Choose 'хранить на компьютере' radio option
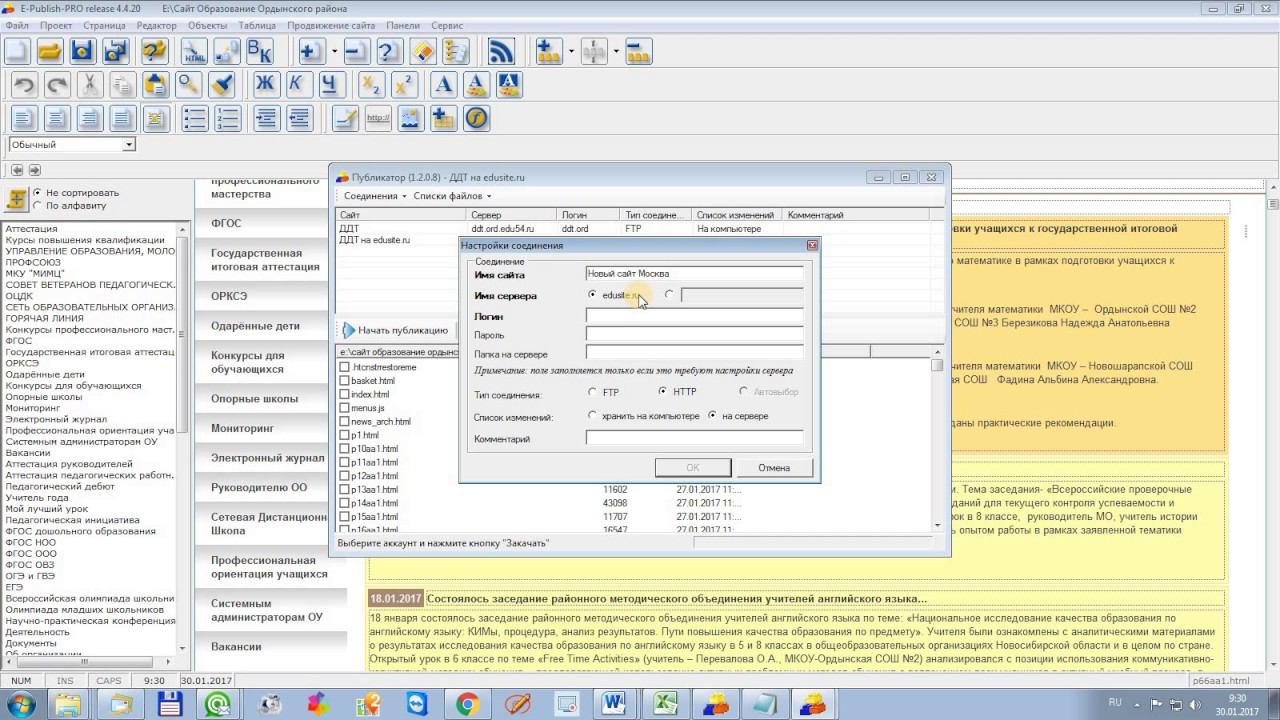The image size is (1280, 720). [593, 416]
